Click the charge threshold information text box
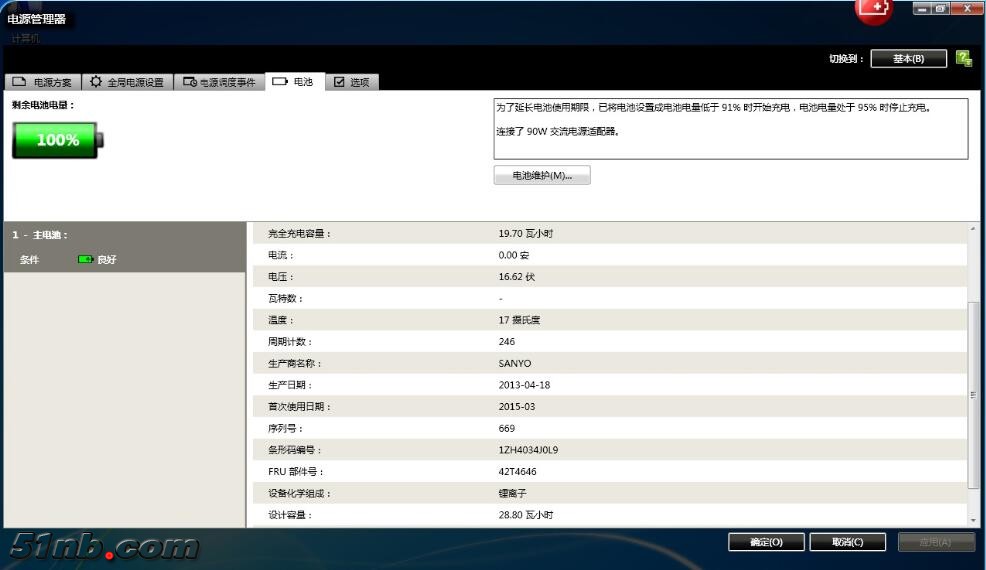The height and width of the screenshot is (570, 986). click(730, 128)
